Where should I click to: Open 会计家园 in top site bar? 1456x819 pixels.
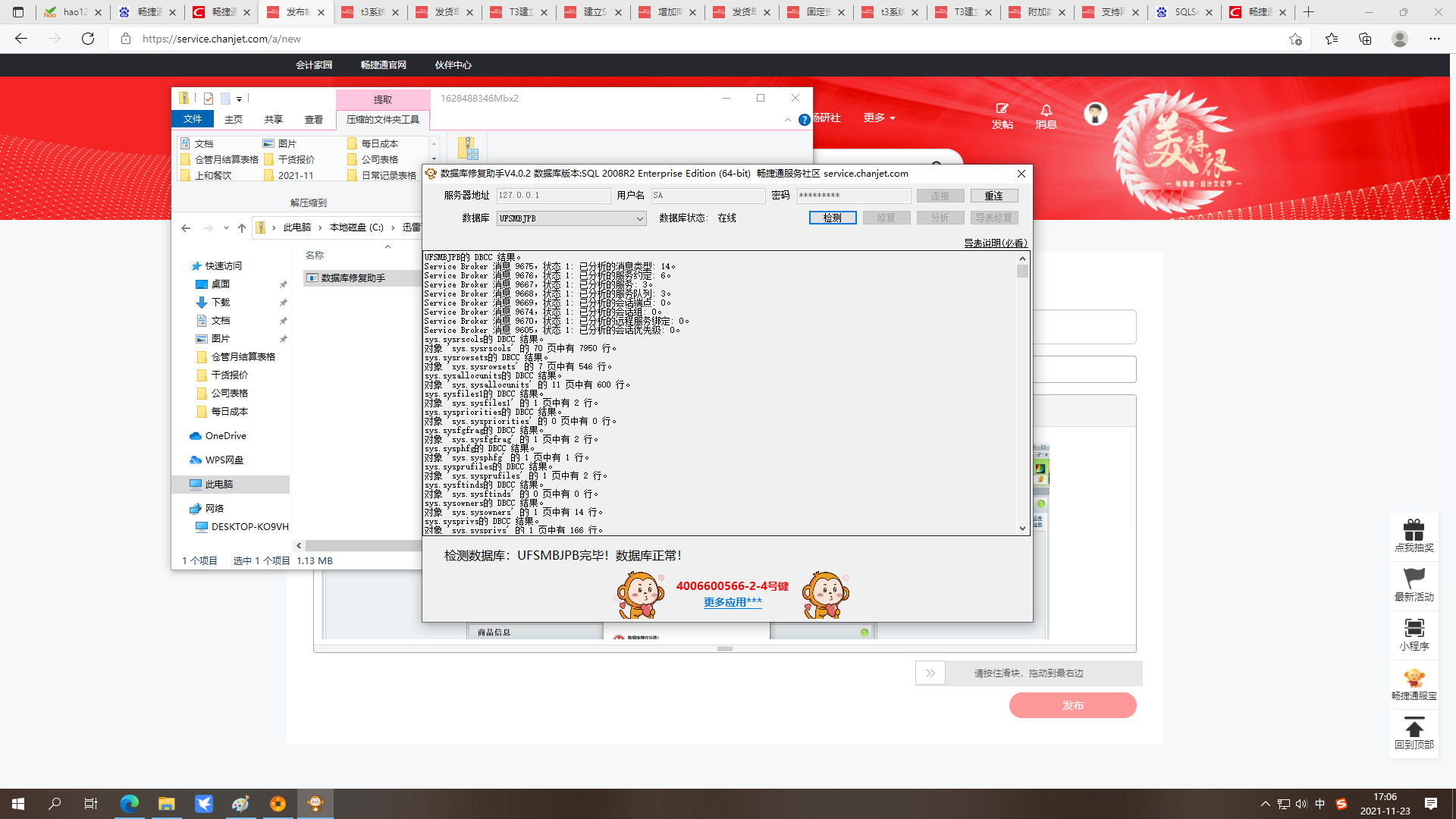[314, 65]
